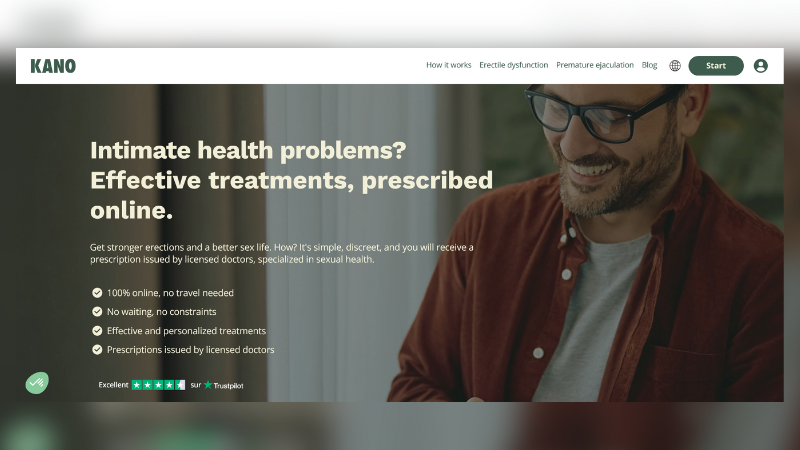
Task: Click the Trustpilot five-star rating
Action: point(158,385)
